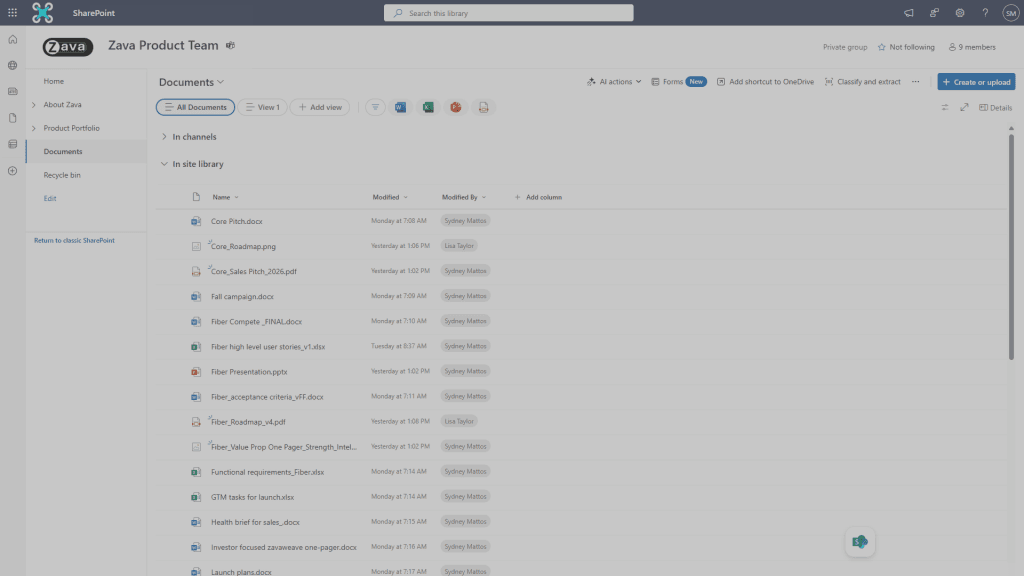Click the Teams icon beside site title
This screenshot has width=1024, height=576.
coord(231,46)
